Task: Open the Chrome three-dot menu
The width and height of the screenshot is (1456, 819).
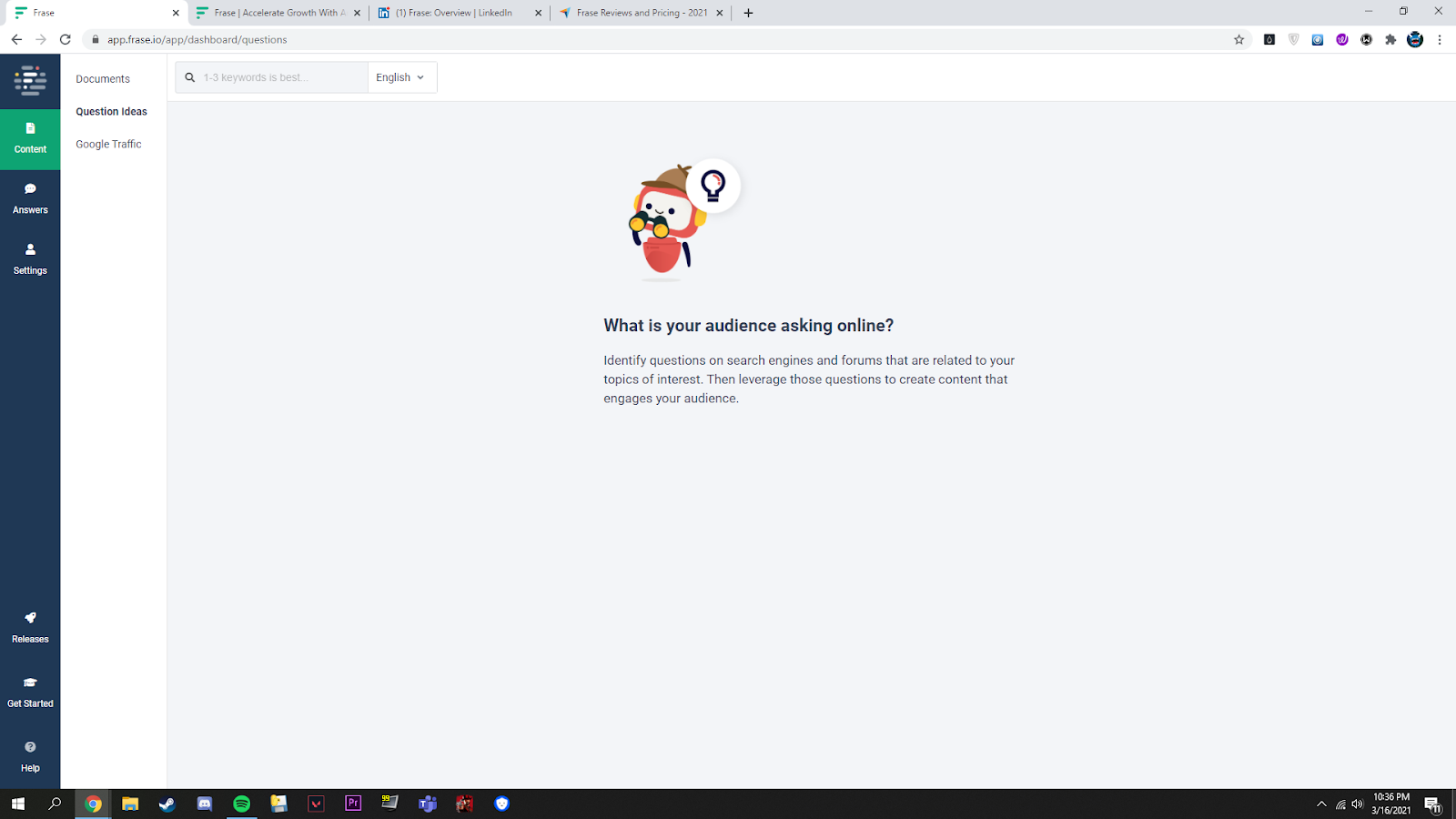Action: pos(1440,39)
